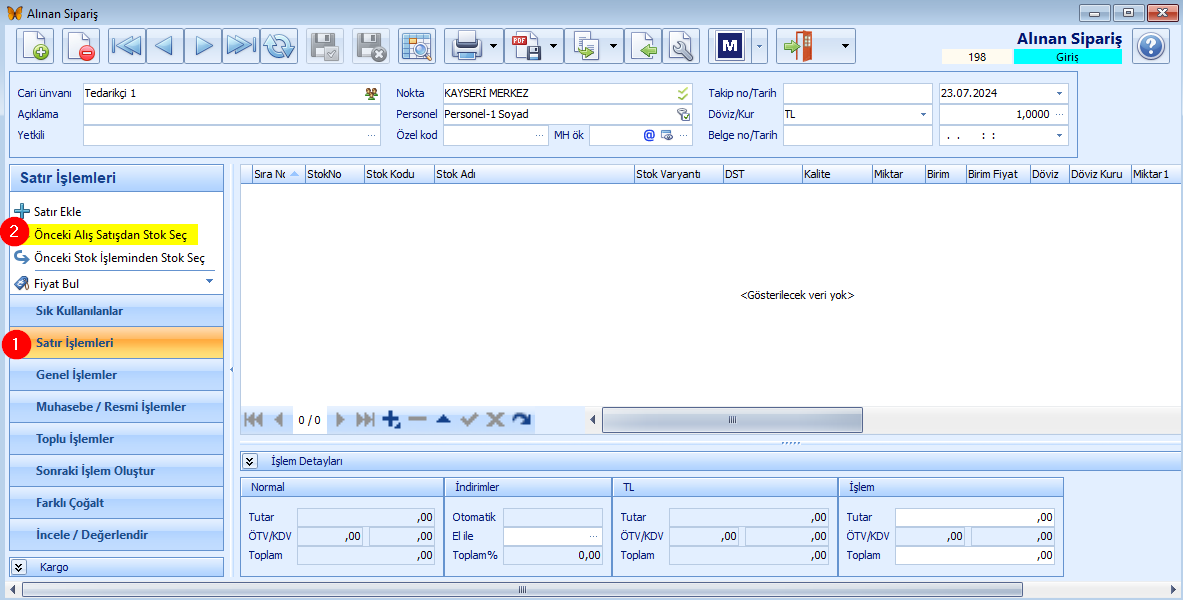Click the window's bottom horizontal scrollbar thumb

coord(522,589)
